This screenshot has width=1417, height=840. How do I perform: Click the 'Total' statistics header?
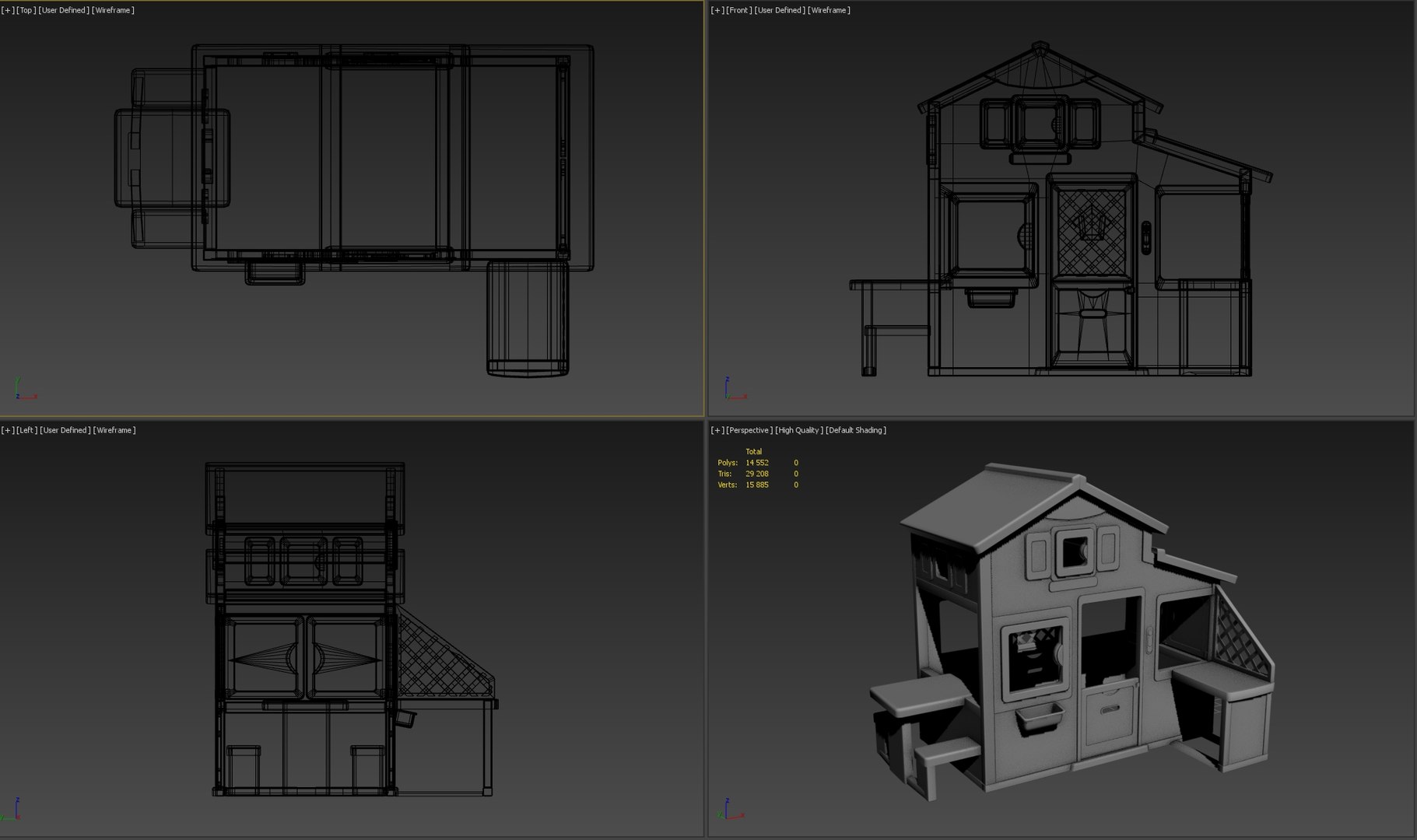(x=754, y=452)
